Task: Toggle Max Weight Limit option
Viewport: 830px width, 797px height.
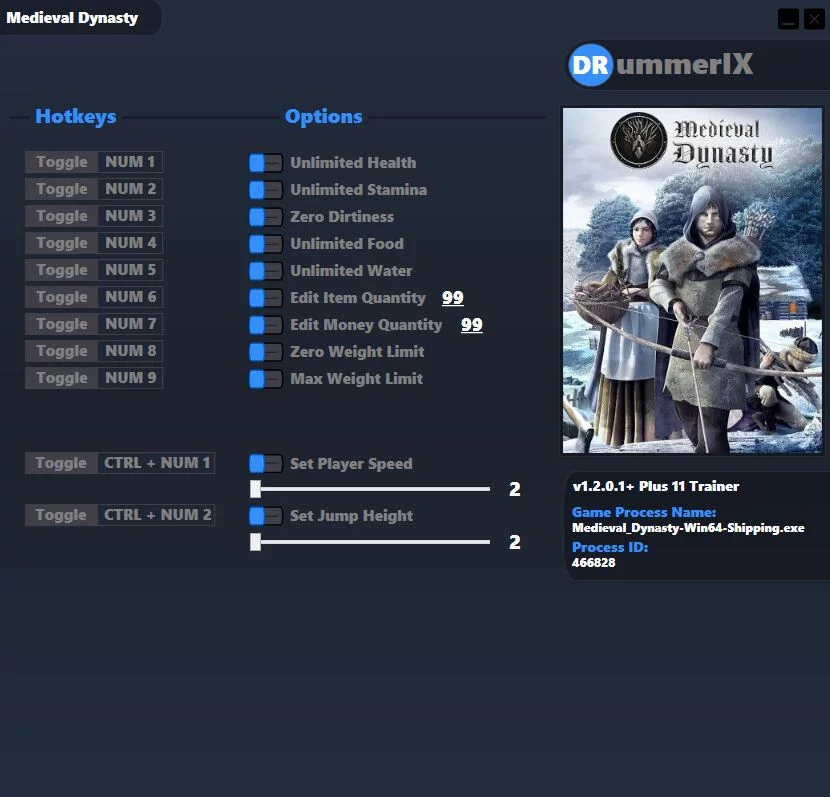Action: 266,378
